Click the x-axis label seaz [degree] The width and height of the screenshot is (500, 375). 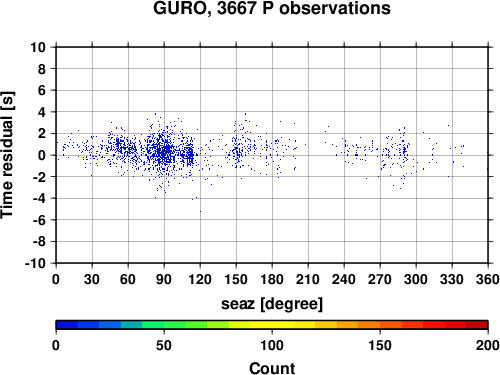(x=272, y=304)
